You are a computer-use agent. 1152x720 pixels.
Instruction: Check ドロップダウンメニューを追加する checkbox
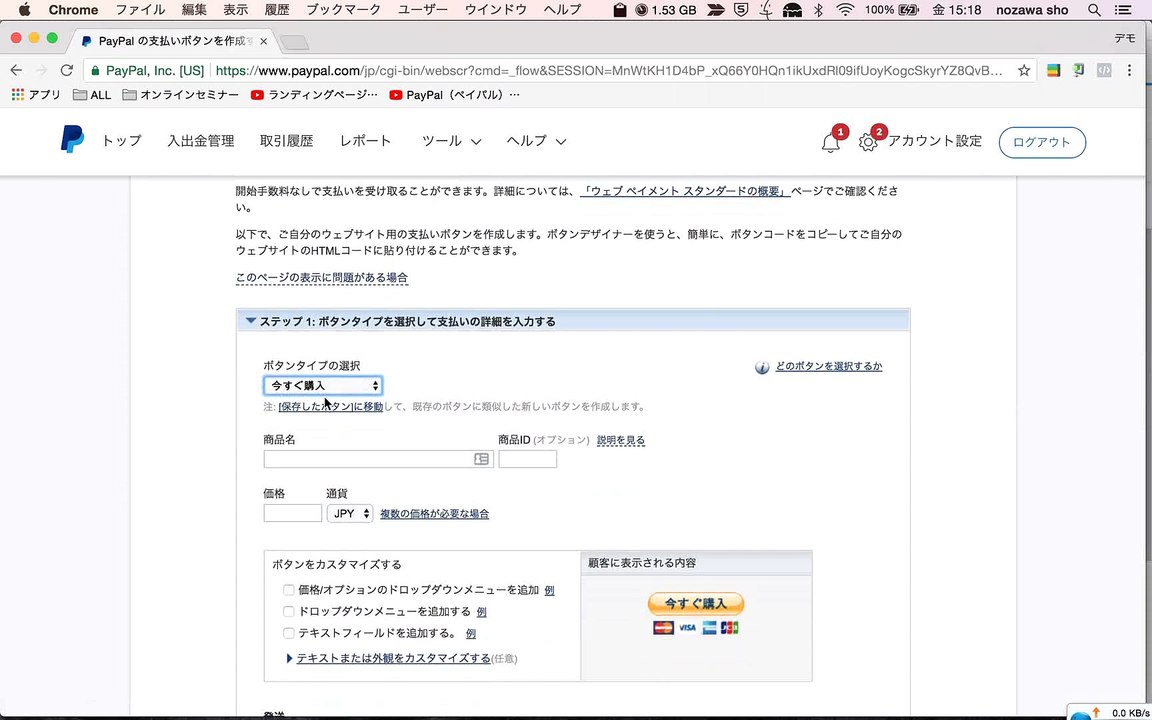[x=289, y=611]
